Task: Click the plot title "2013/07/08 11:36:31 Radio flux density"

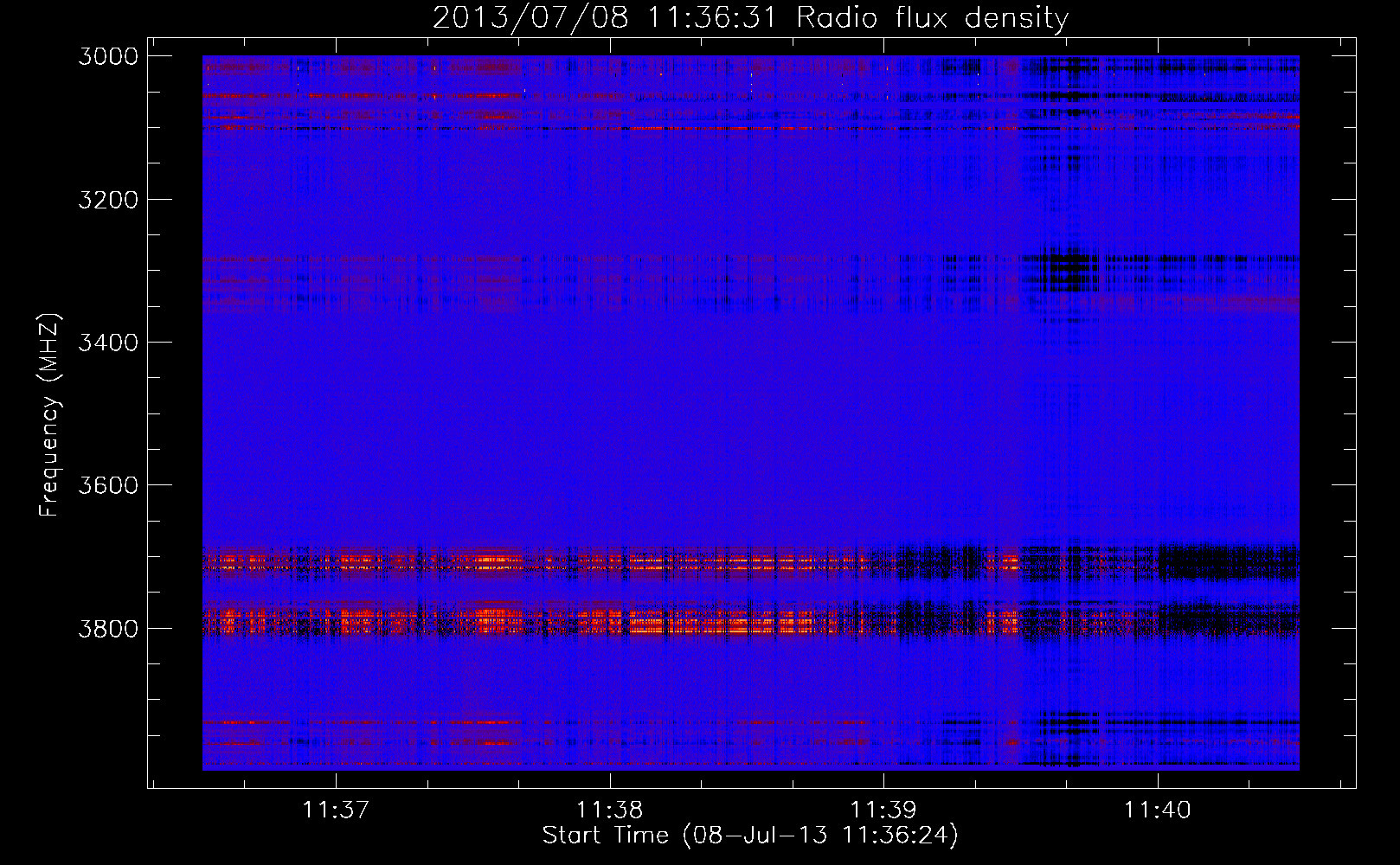Action: (750, 18)
